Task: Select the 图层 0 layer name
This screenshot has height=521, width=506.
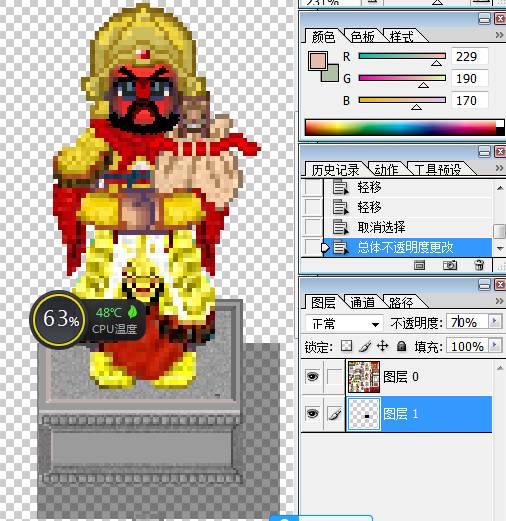Action: tap(401, 377)
